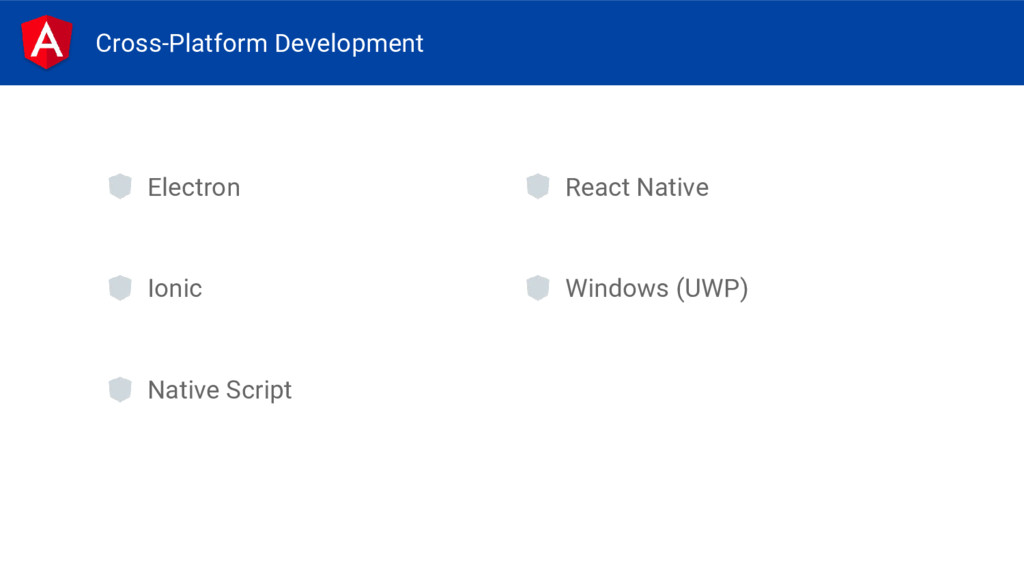This screenshot has height=576, width=1024.
Task: Click the word Native after React
Action: (673, 187)
